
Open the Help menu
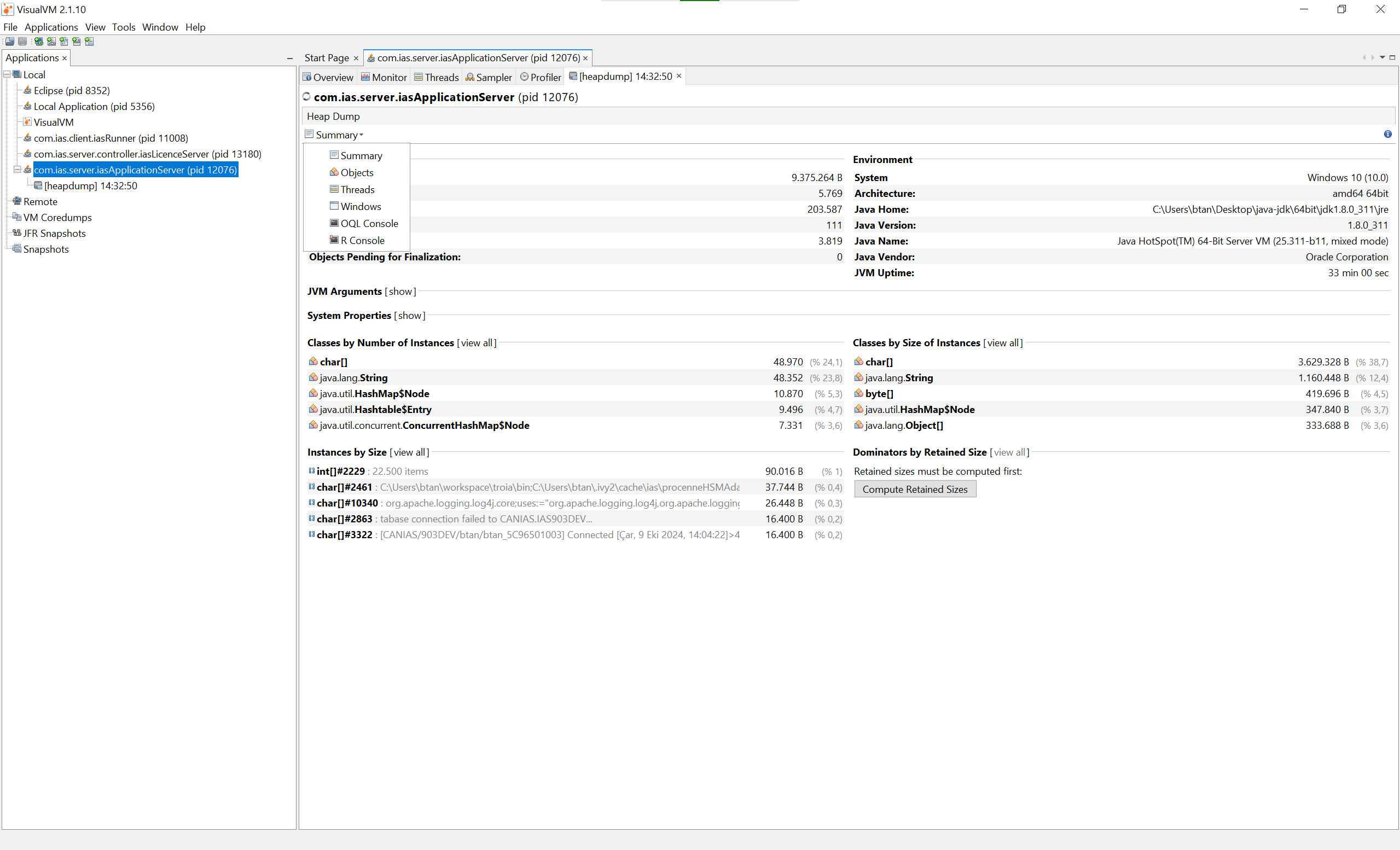coord(195,27)
